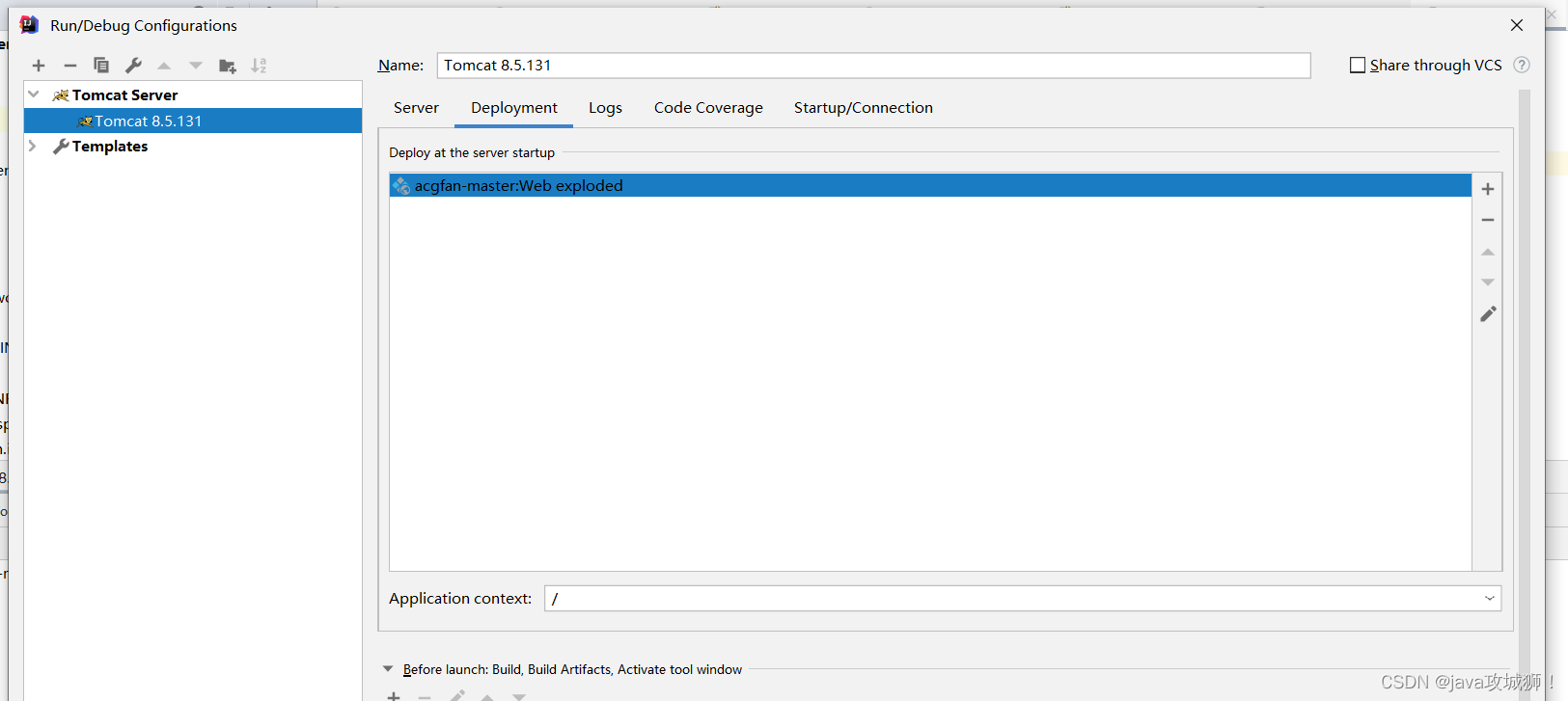
Task: Open the Startup/Connection tab
Action: point(864,108)
